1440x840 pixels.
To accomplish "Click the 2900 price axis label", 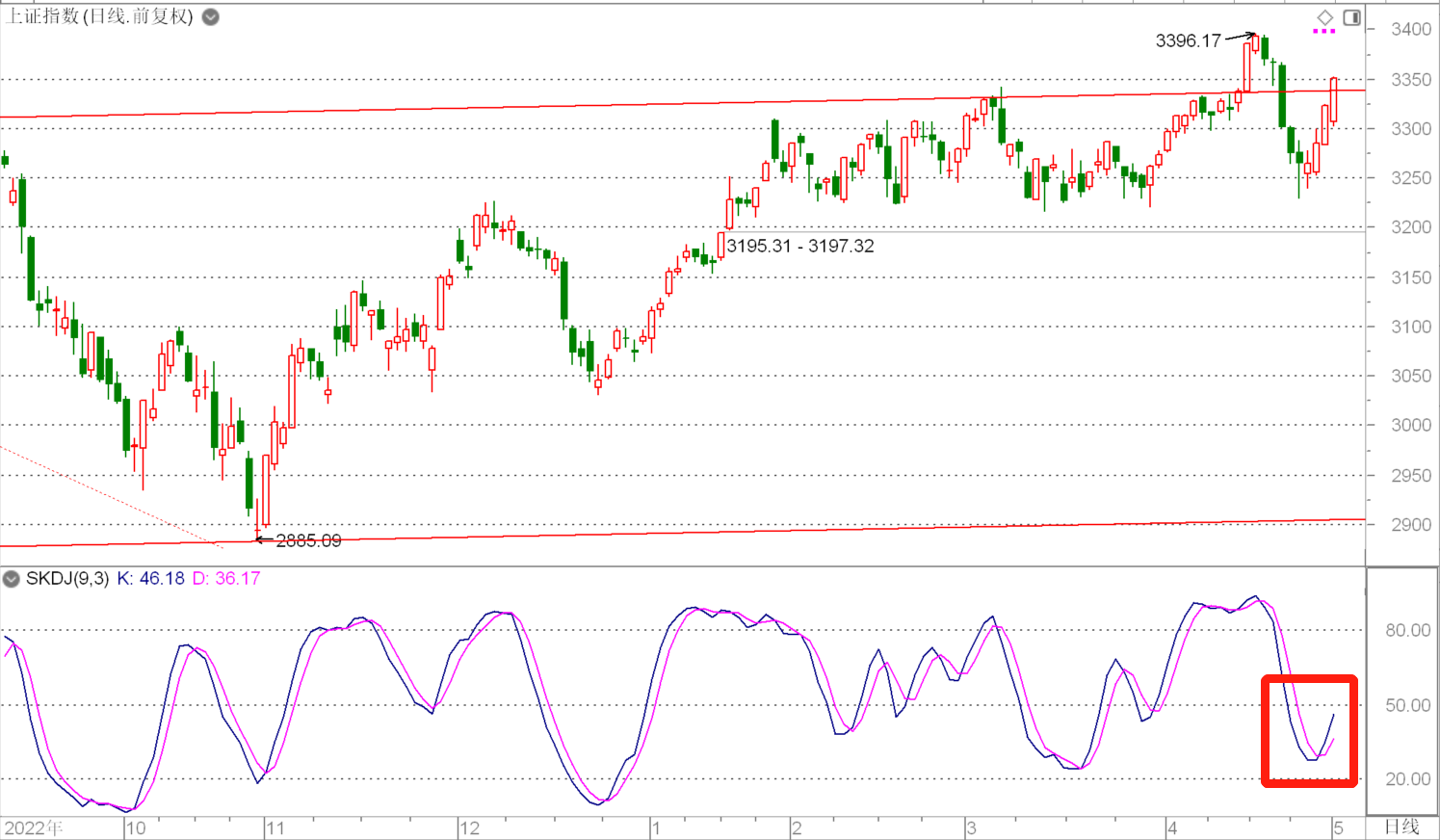I will [1411, 525].
